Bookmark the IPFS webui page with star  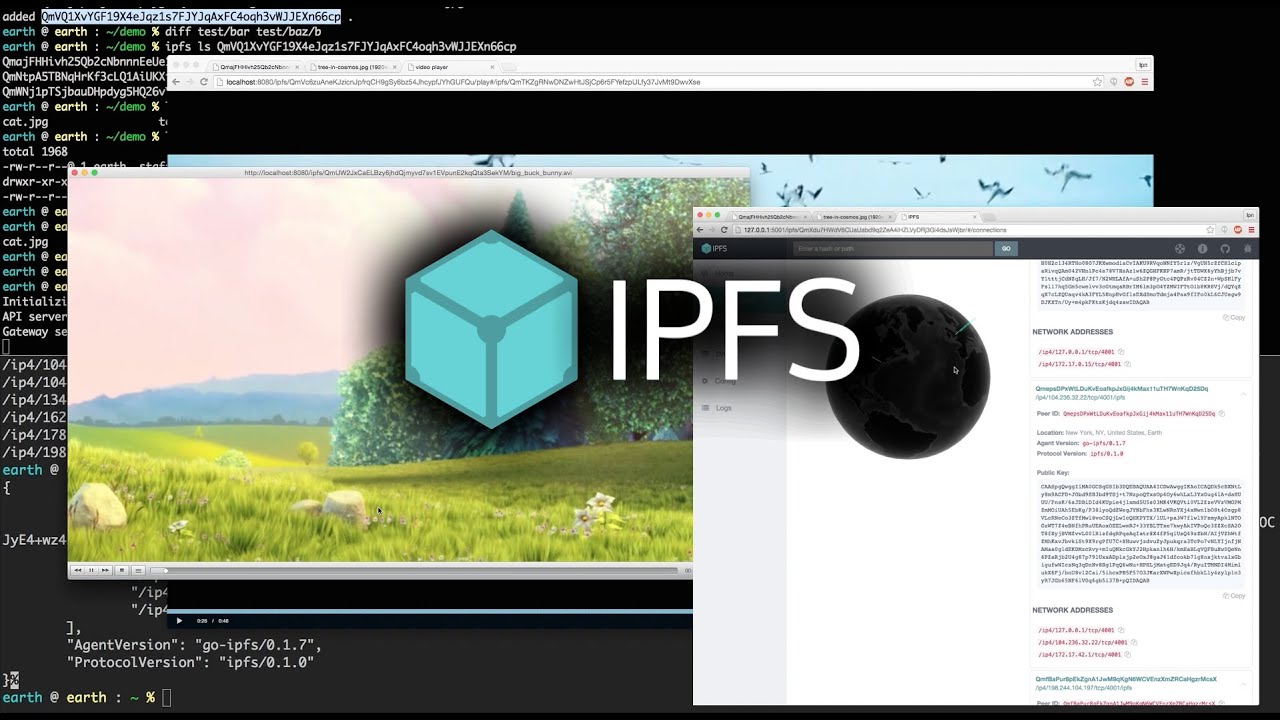(x=1209, y=230)
